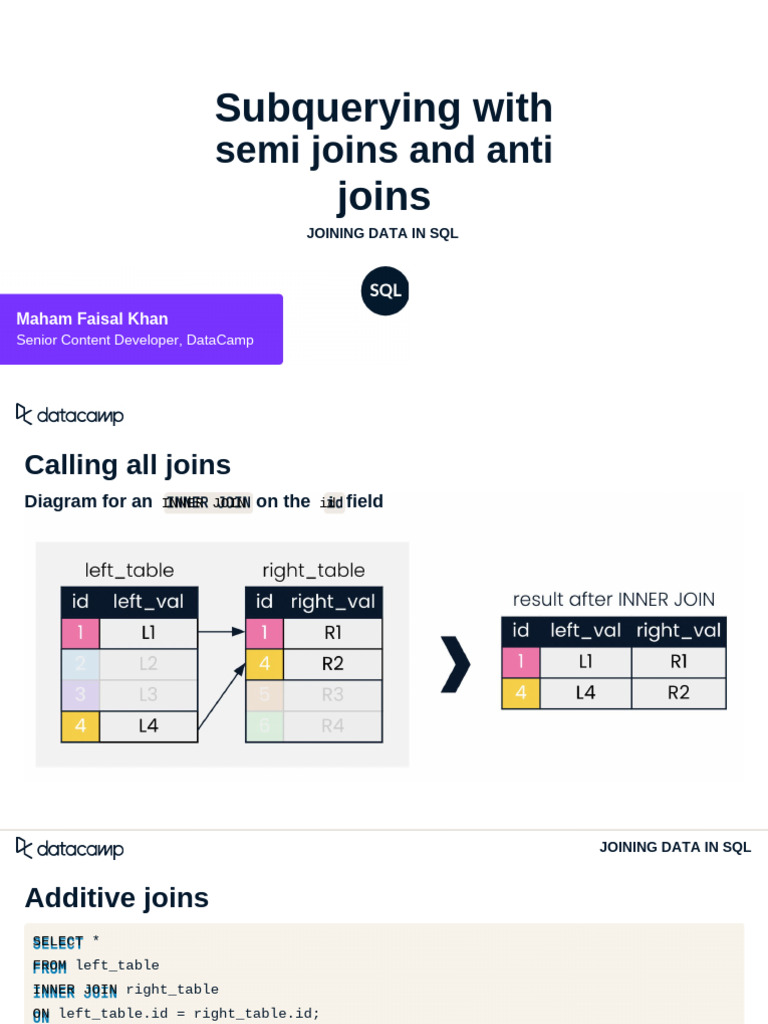Click the R2 cell in the result table
The width and height of the screenshot is (768, 1024).
[x=679, y=692]
